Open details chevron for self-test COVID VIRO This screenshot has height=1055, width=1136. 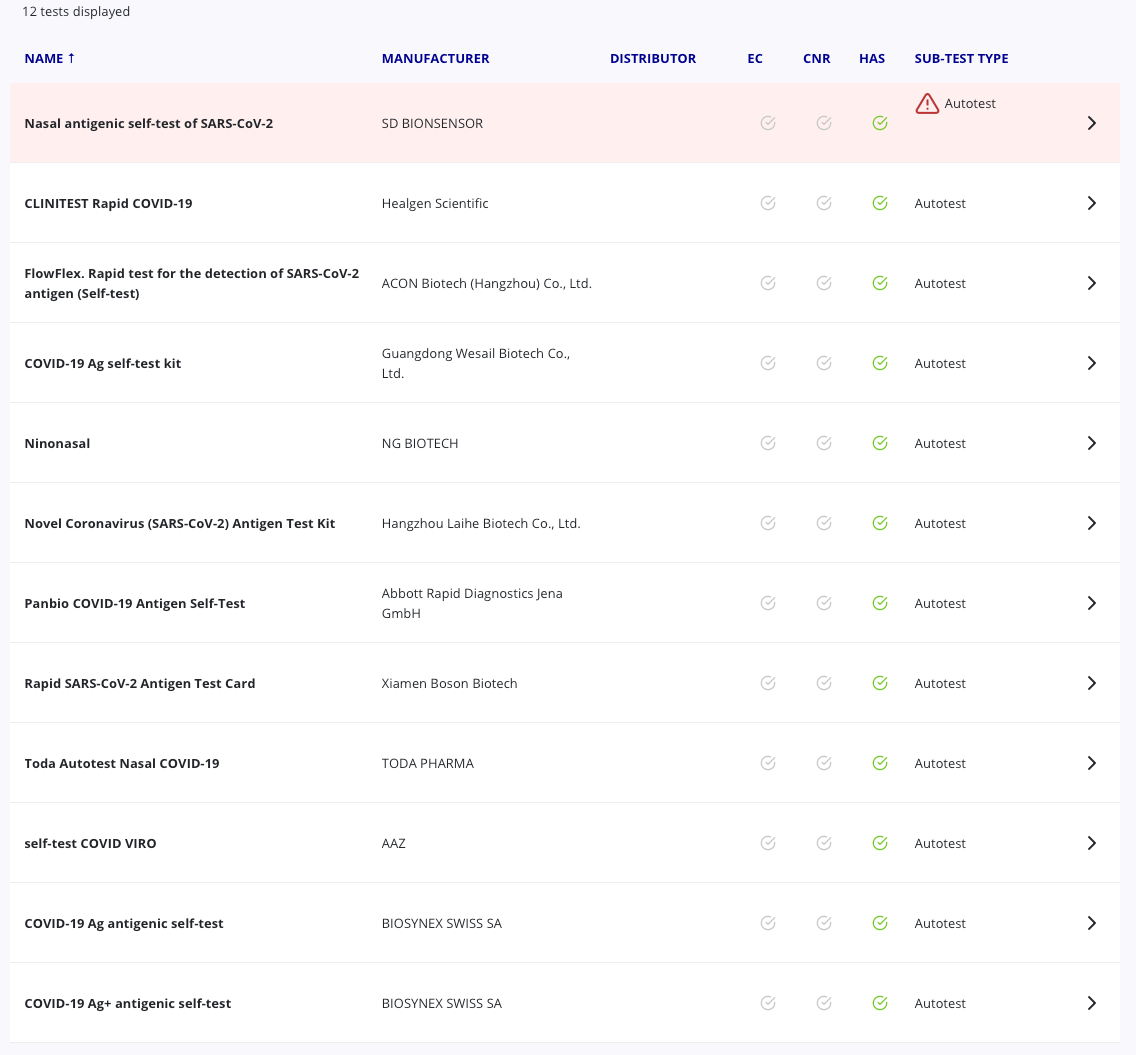1092,843
